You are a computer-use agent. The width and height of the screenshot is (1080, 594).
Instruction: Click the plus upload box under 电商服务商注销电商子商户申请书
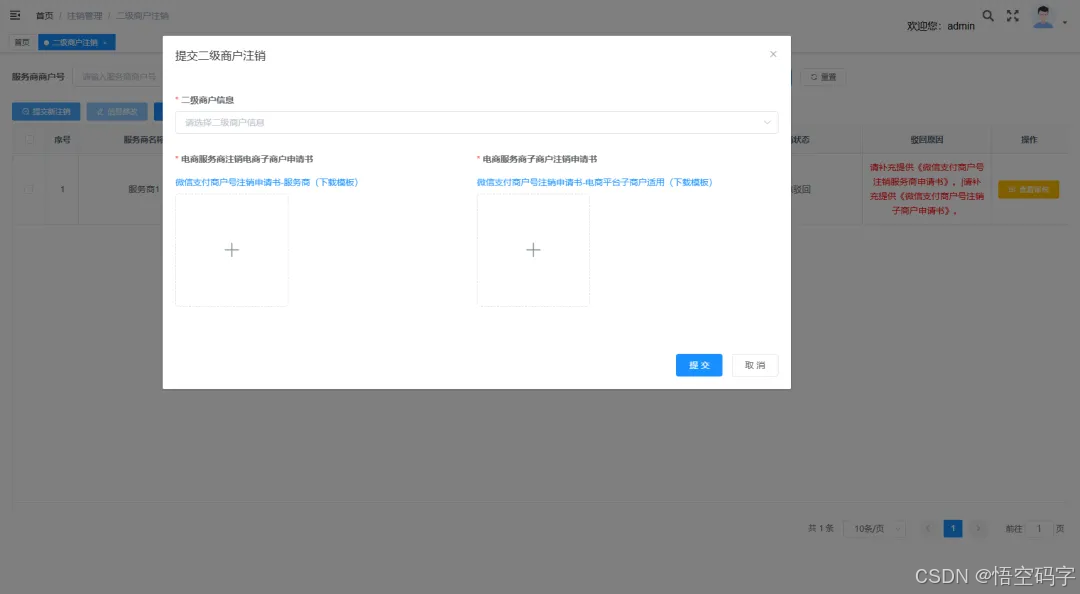[x=231, y=249]
